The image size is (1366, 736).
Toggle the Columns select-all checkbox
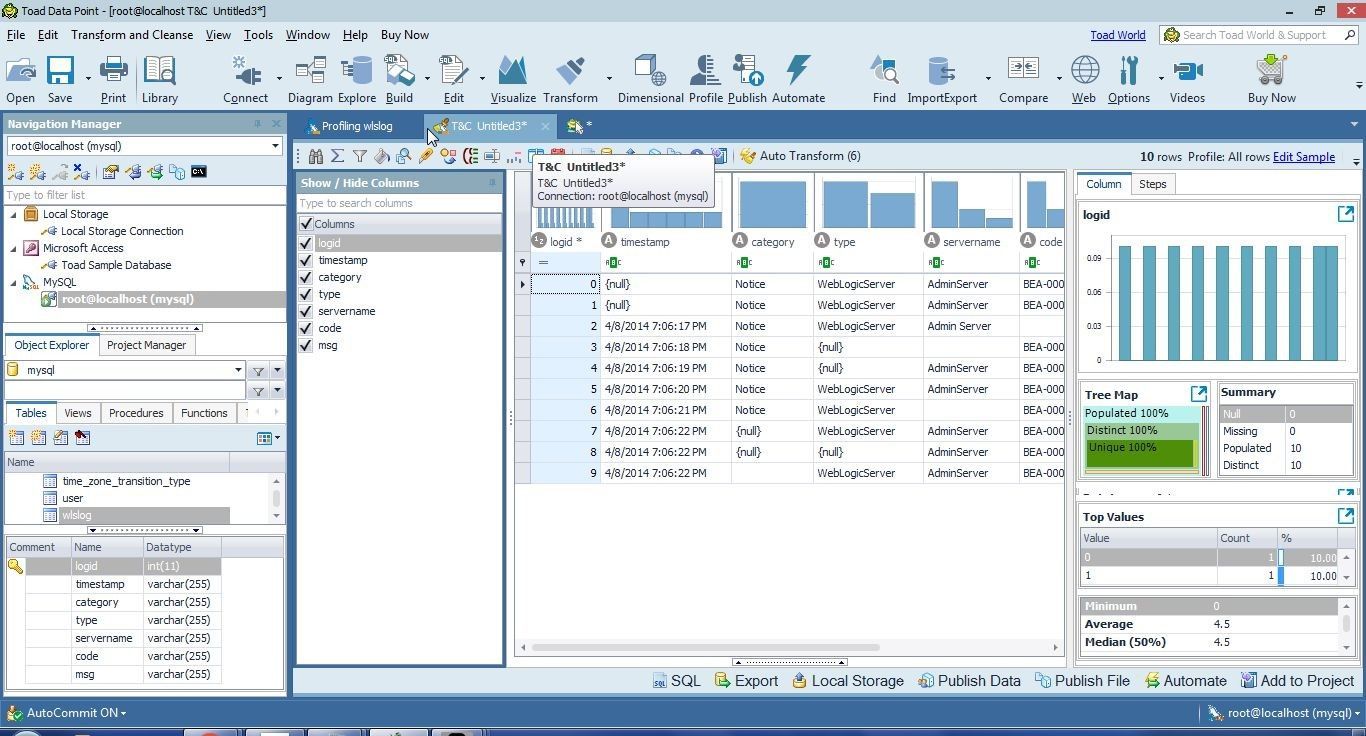(306, 224)
